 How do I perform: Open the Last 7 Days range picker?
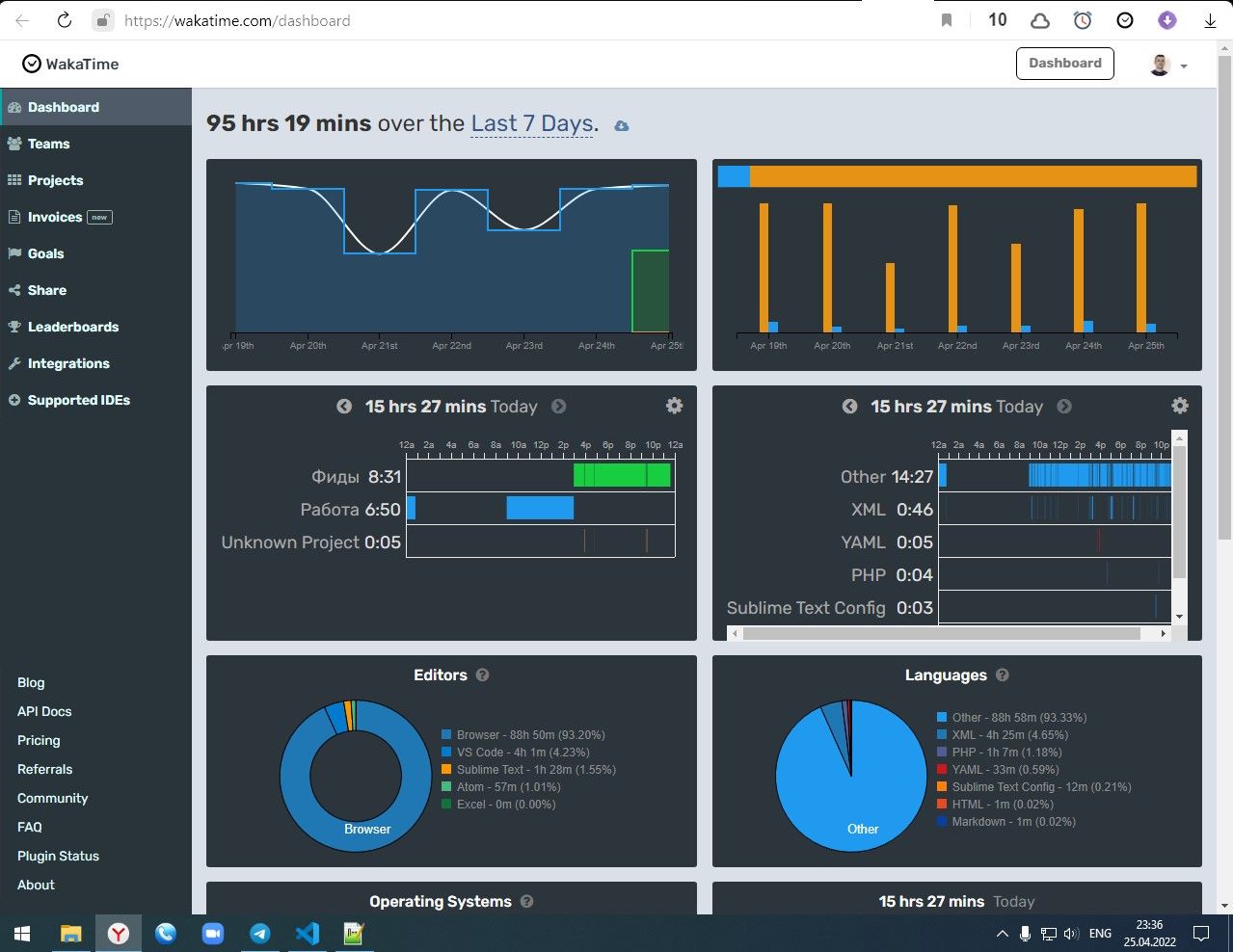pos(532,123)
